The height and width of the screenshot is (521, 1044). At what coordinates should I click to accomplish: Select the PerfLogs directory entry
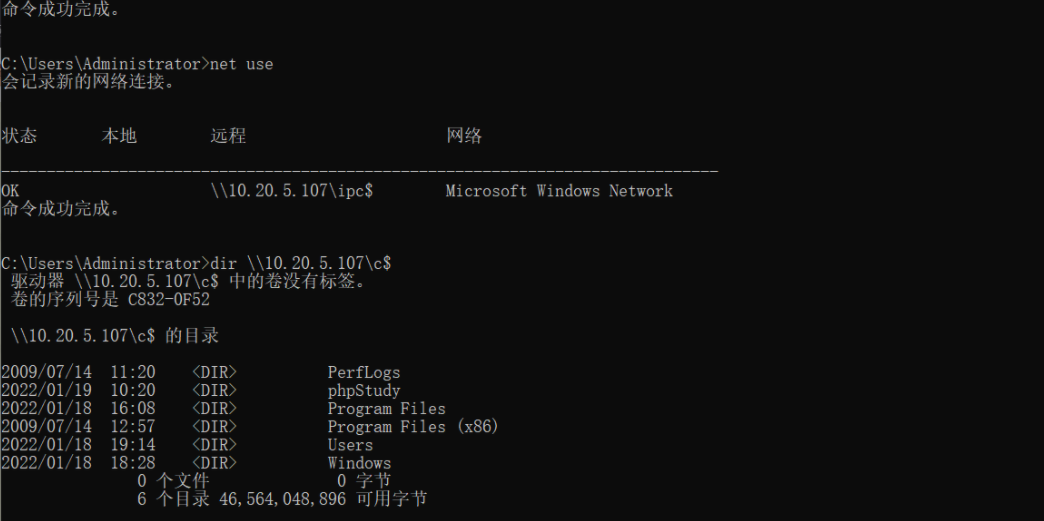(364, 372)
